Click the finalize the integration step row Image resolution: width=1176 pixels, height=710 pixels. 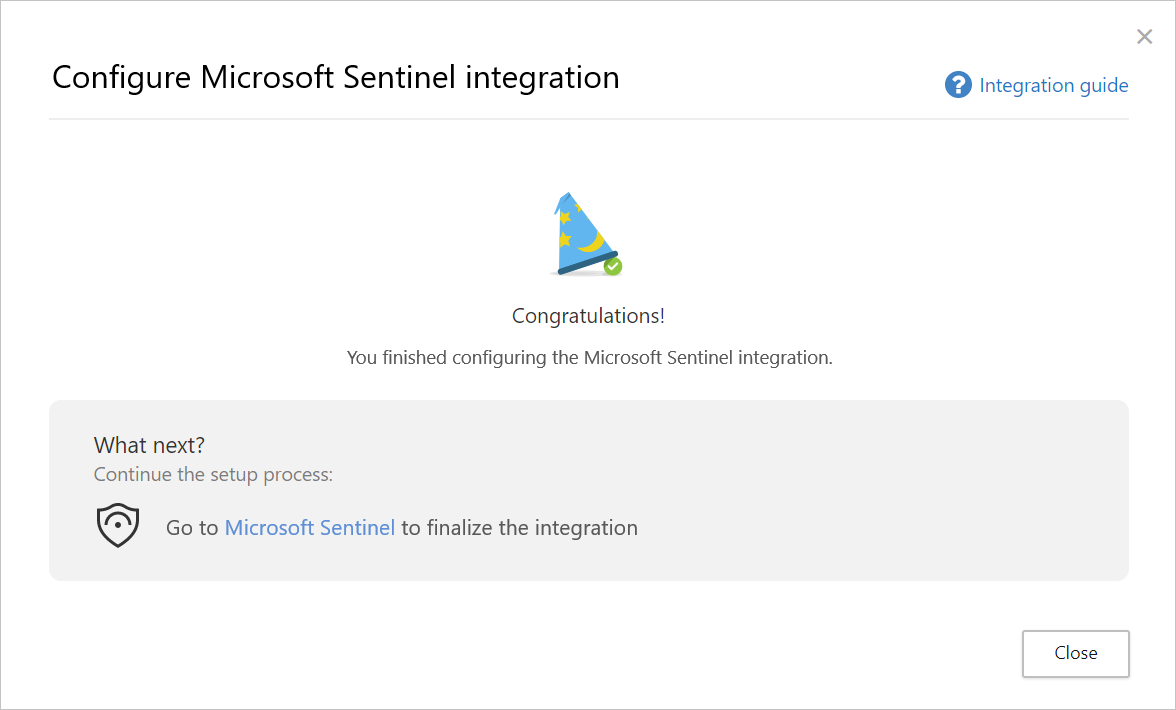[x=400, y=527]
